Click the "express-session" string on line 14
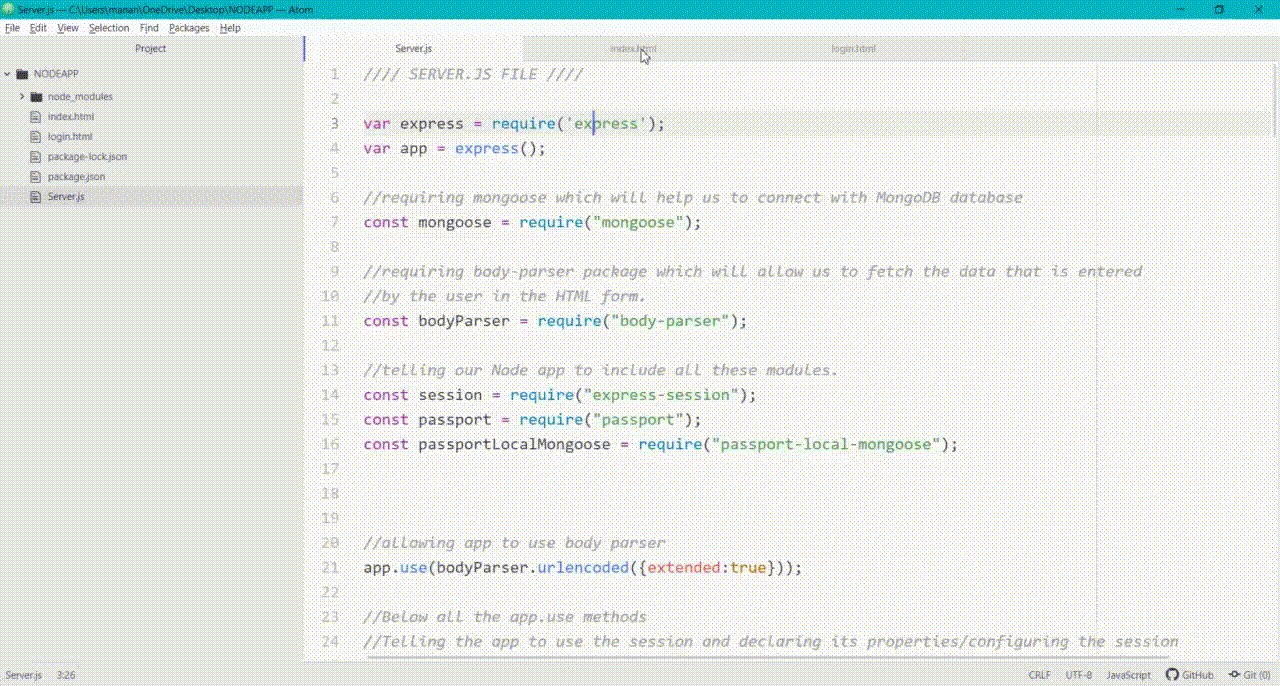The width and height of the screenshot is (1280, 686). tap(659, 395)
